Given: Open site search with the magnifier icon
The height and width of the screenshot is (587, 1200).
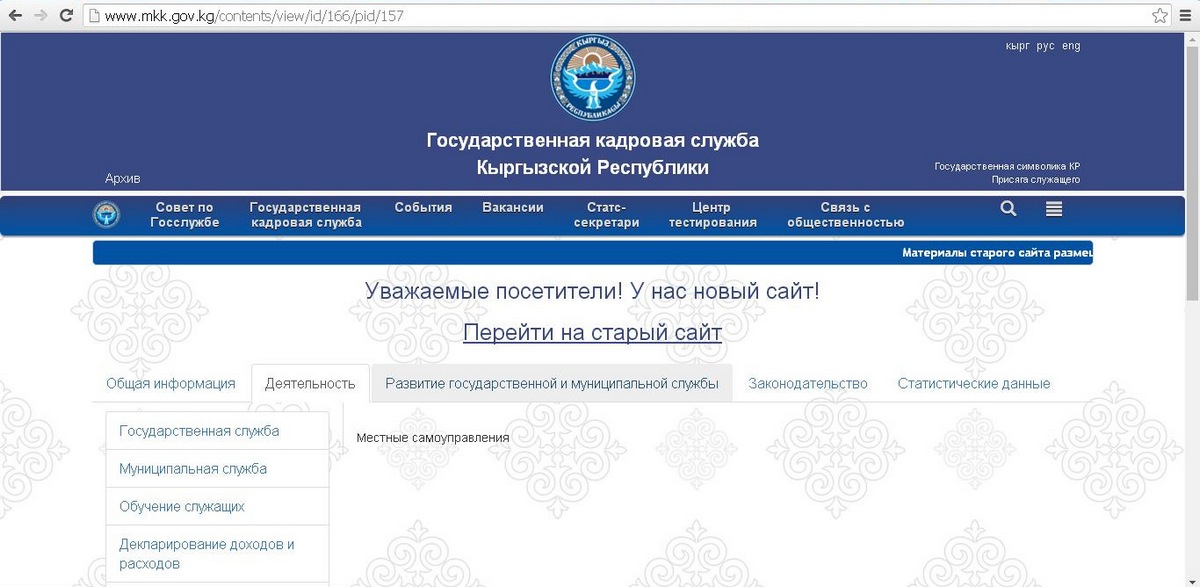Looking at the screenshot, I should click(1008, 209).
